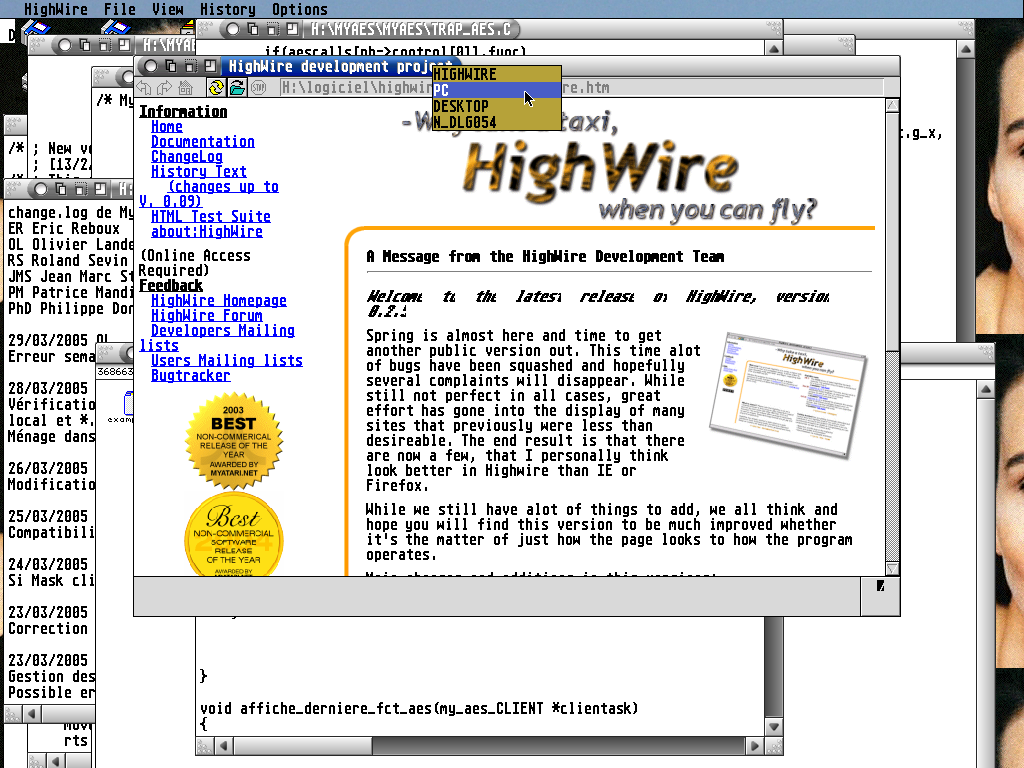Visit the HighWire Homepage link
This screenshot has height=768, width=1024.
[219, 300]
